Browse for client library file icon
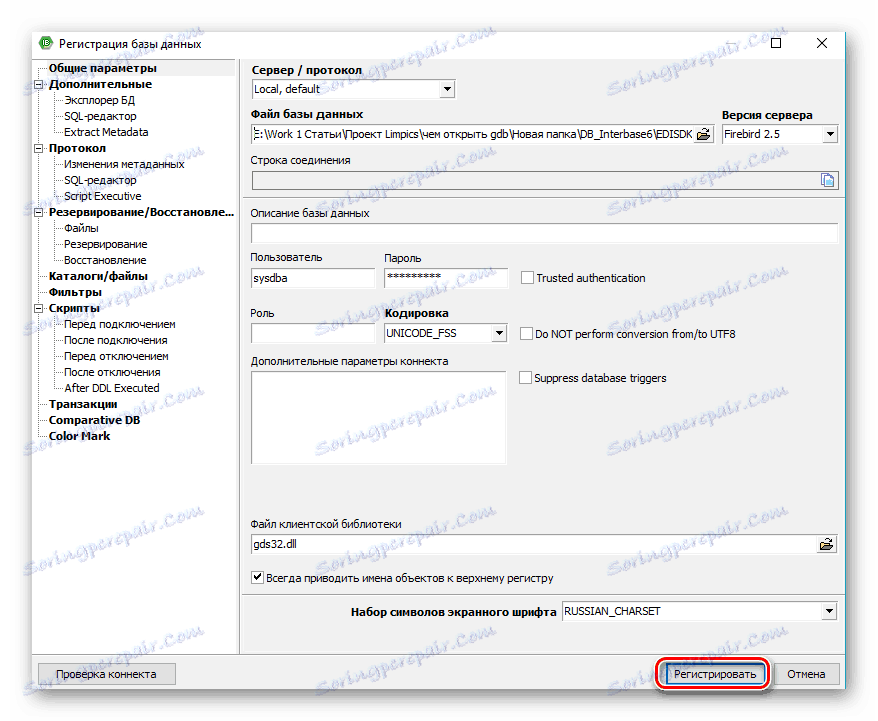Viewport: 878px width, 721px height. (826, 544)
